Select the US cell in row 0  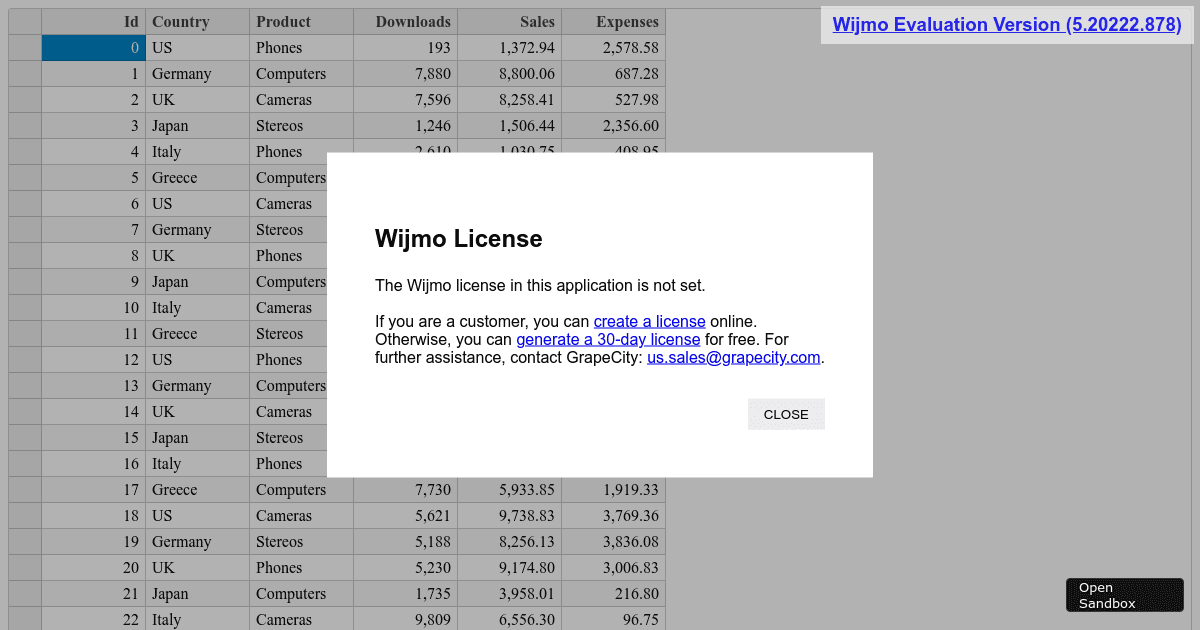198,48
